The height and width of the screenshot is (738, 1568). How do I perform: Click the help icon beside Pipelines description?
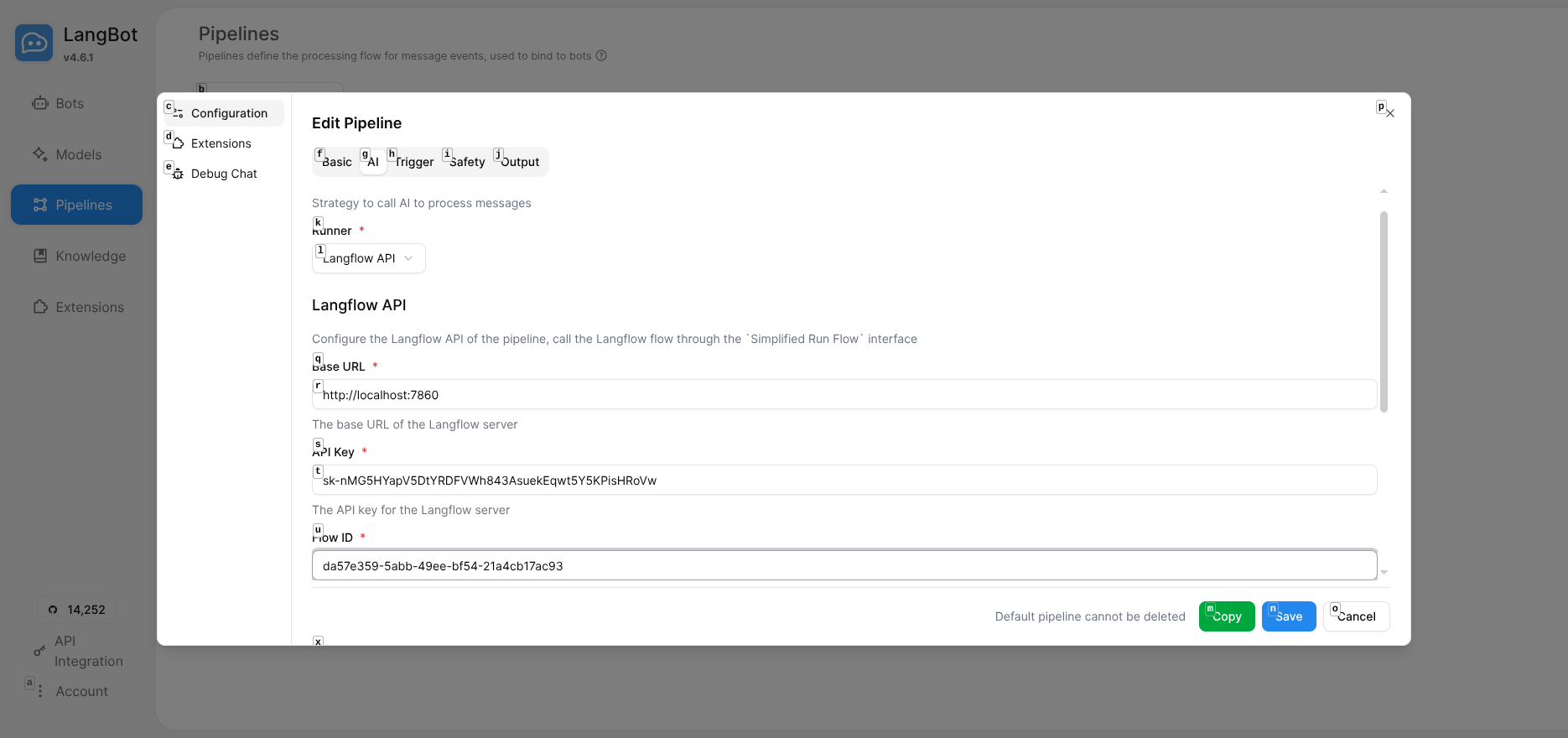point(601,56)
